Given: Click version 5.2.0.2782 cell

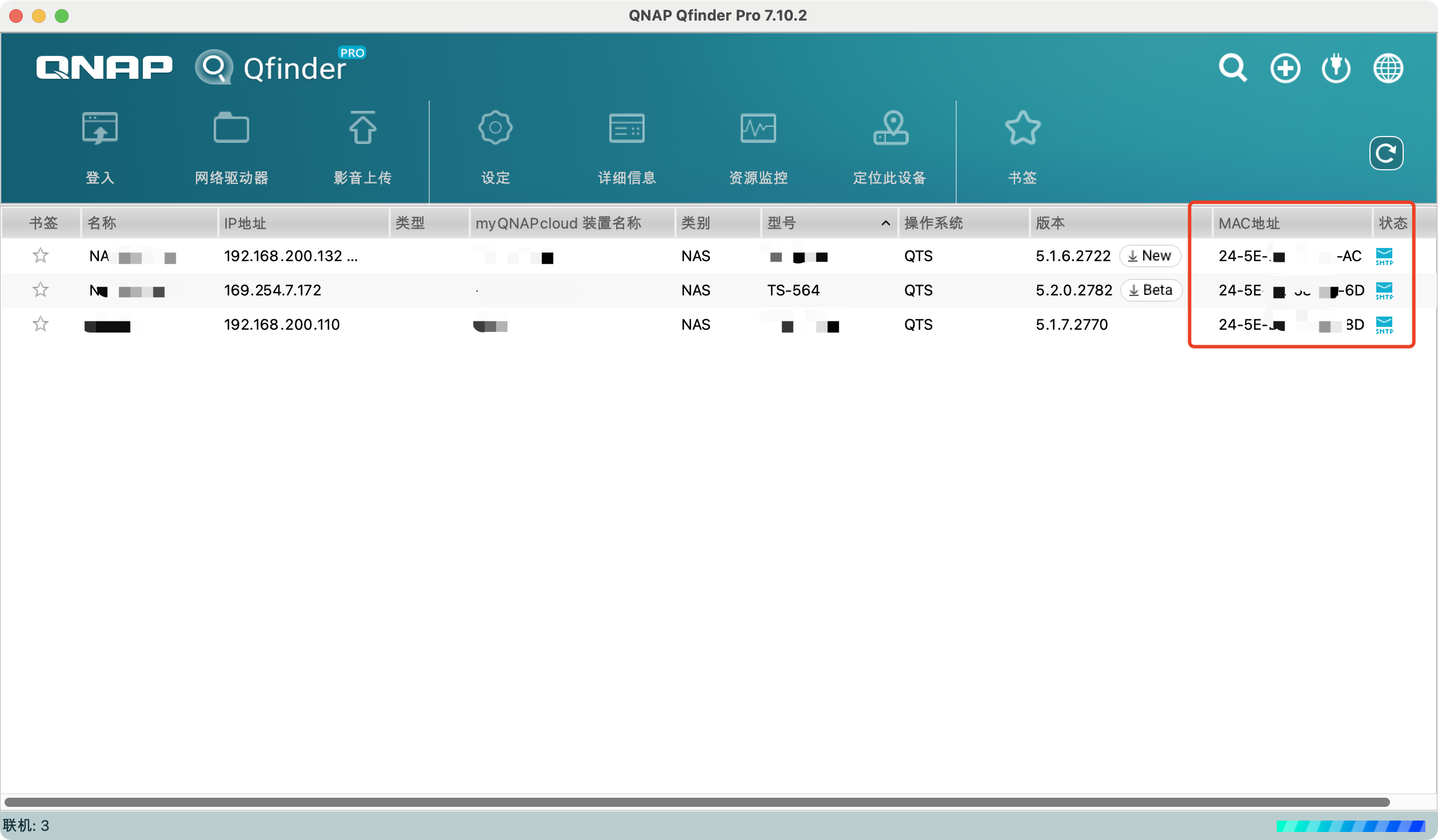Looking at the screenshot, I should [1074, 290].
